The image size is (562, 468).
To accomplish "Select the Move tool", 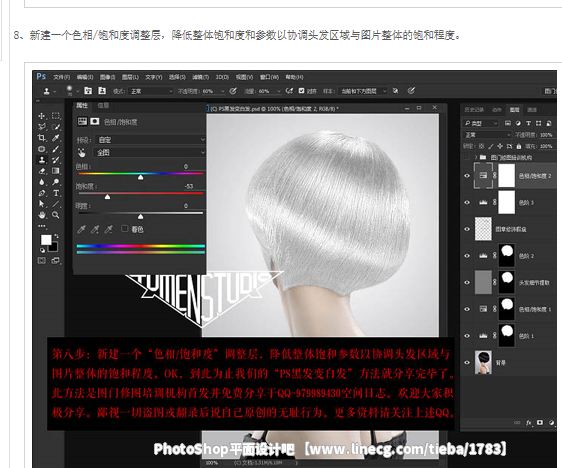I will coord(42,116).
